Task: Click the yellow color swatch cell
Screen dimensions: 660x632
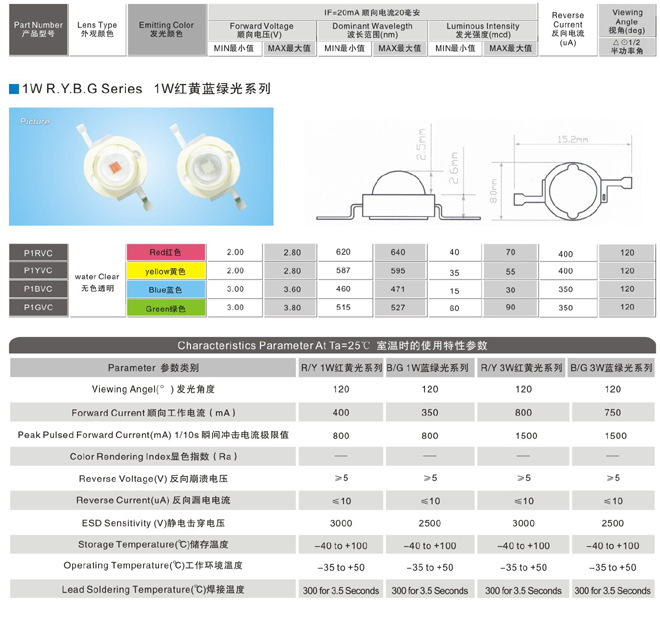Action: 165,271
